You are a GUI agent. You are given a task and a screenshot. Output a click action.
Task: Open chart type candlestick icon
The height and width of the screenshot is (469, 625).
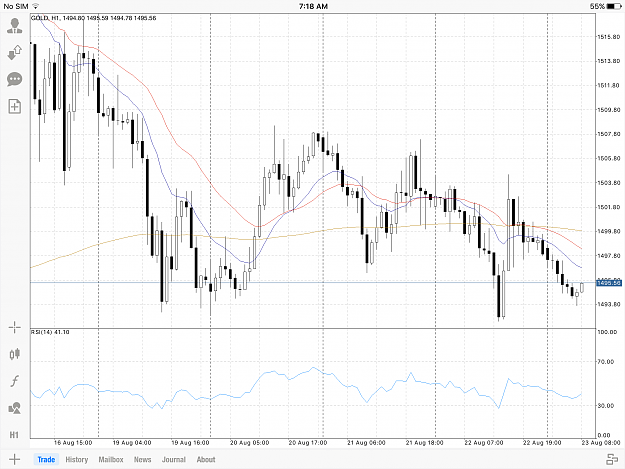coord(14,354)
